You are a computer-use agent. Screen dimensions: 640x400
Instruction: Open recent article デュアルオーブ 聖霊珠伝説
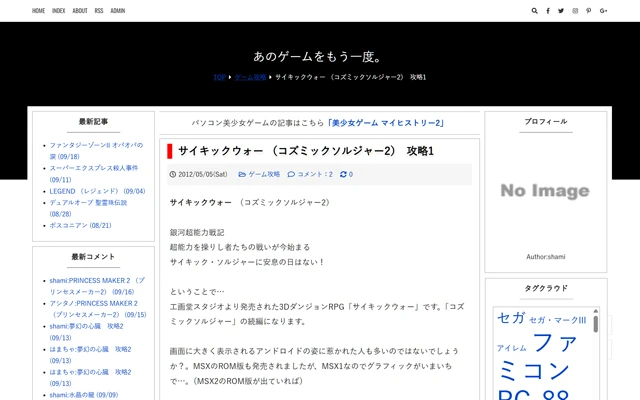tap(88, 208)
